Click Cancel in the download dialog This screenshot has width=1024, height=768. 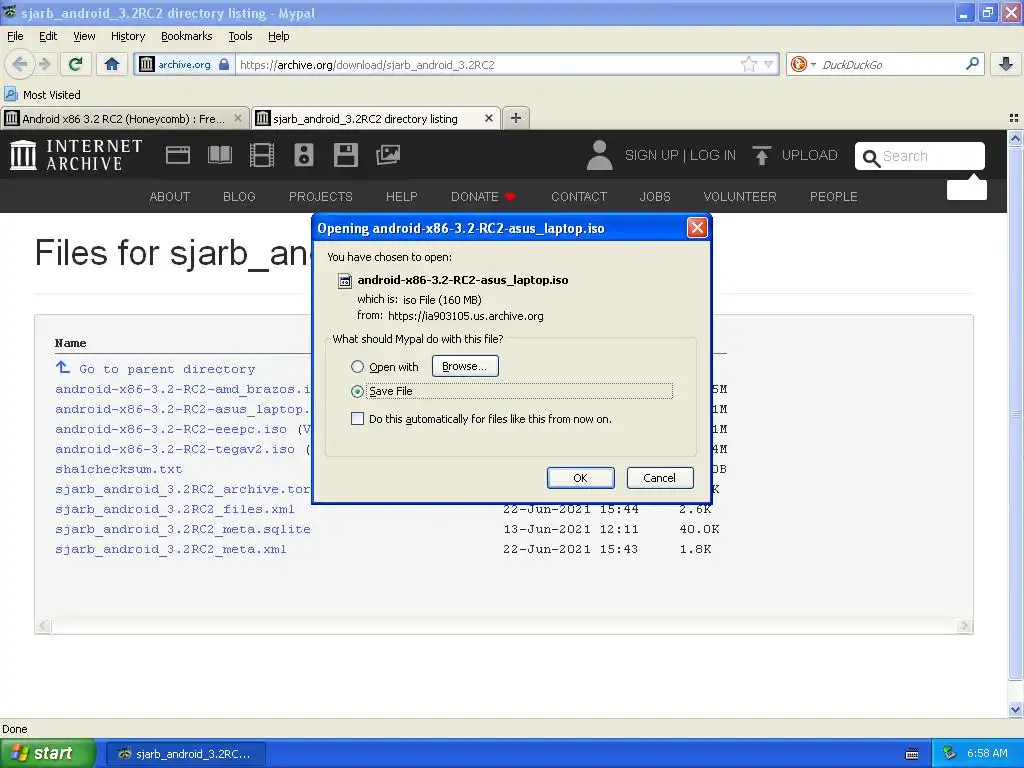tap(660, 478)
